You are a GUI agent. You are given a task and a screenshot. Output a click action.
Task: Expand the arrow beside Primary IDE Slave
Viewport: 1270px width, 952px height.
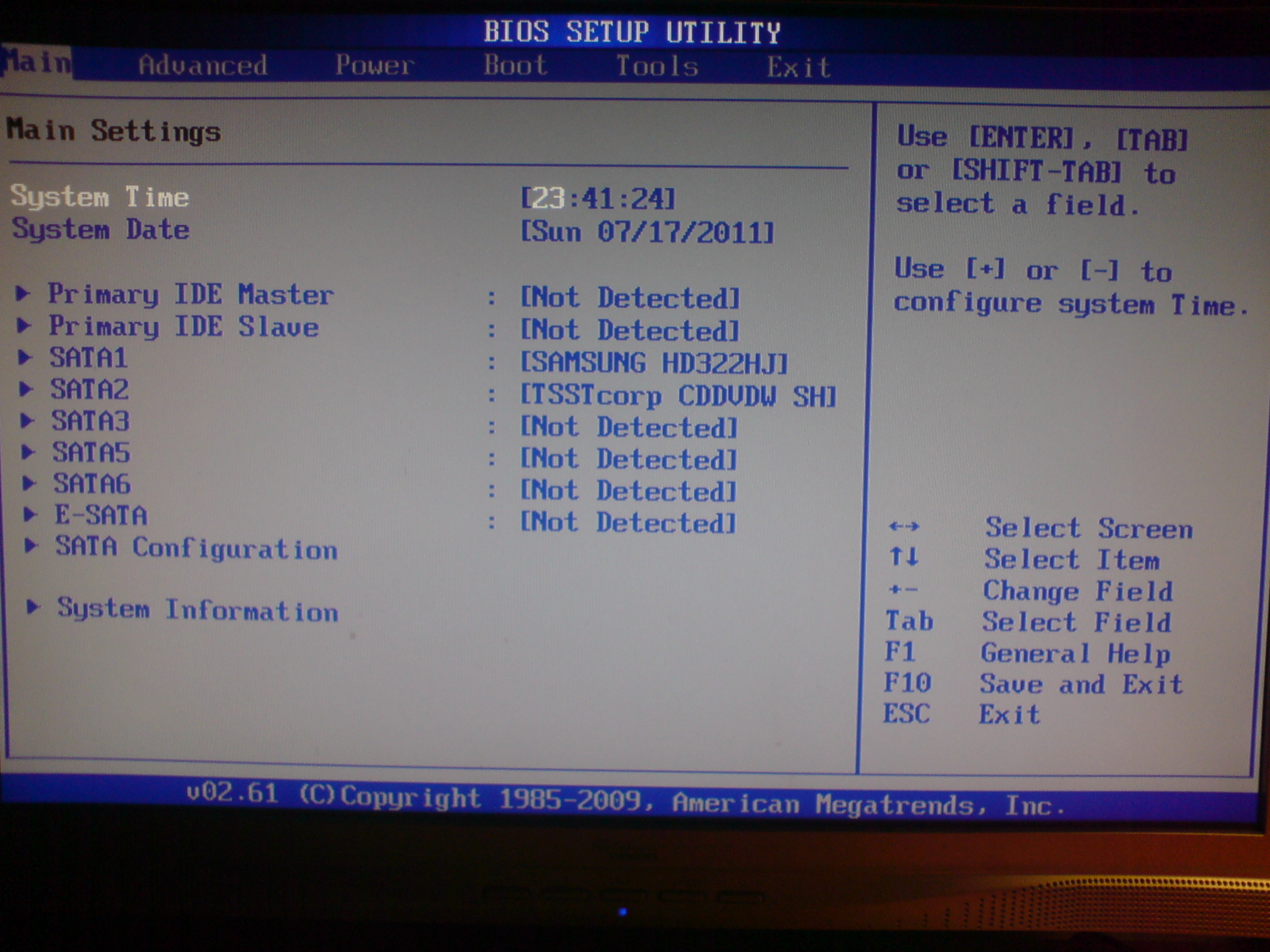(25, 325)
